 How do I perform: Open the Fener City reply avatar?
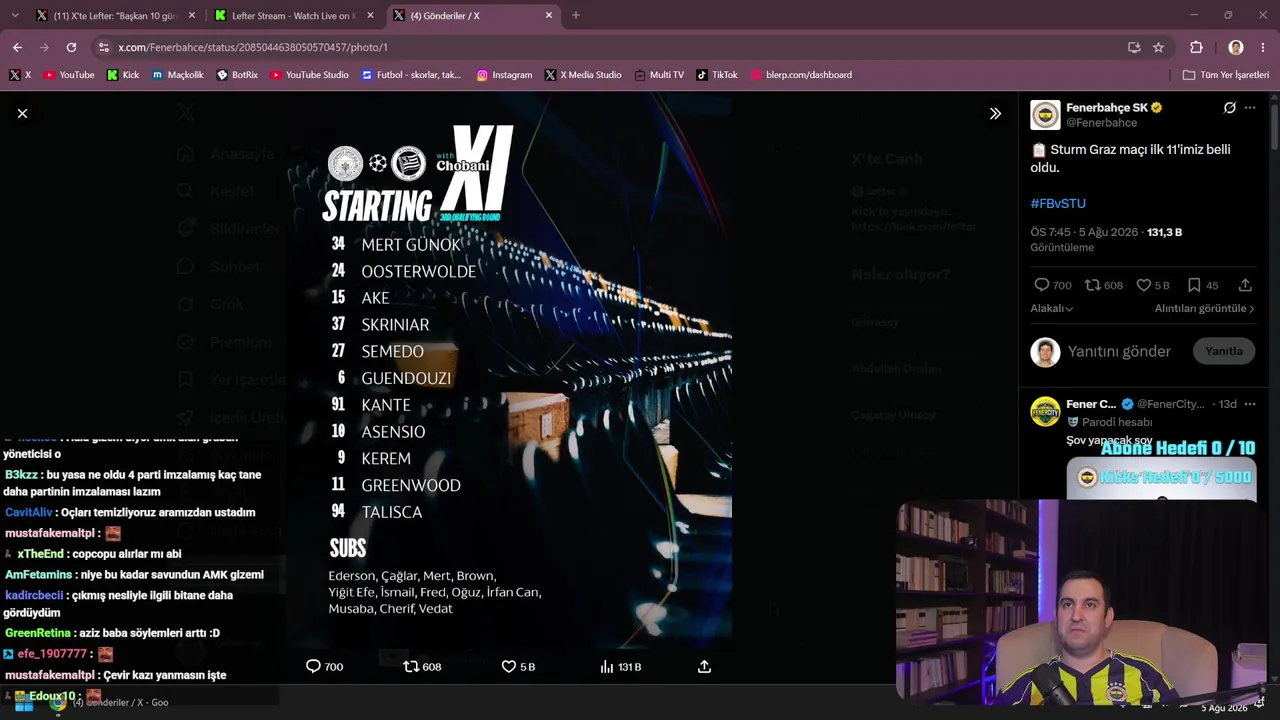[x=1045, y=411]
